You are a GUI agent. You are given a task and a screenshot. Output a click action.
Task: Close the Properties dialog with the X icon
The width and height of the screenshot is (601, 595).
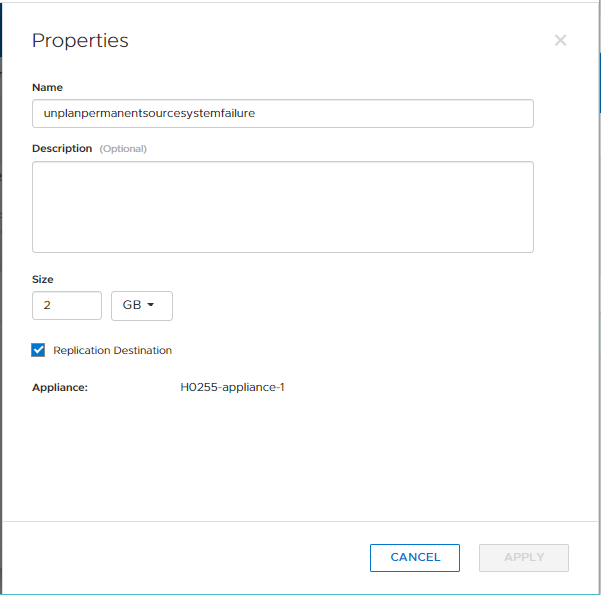[560, 40]
